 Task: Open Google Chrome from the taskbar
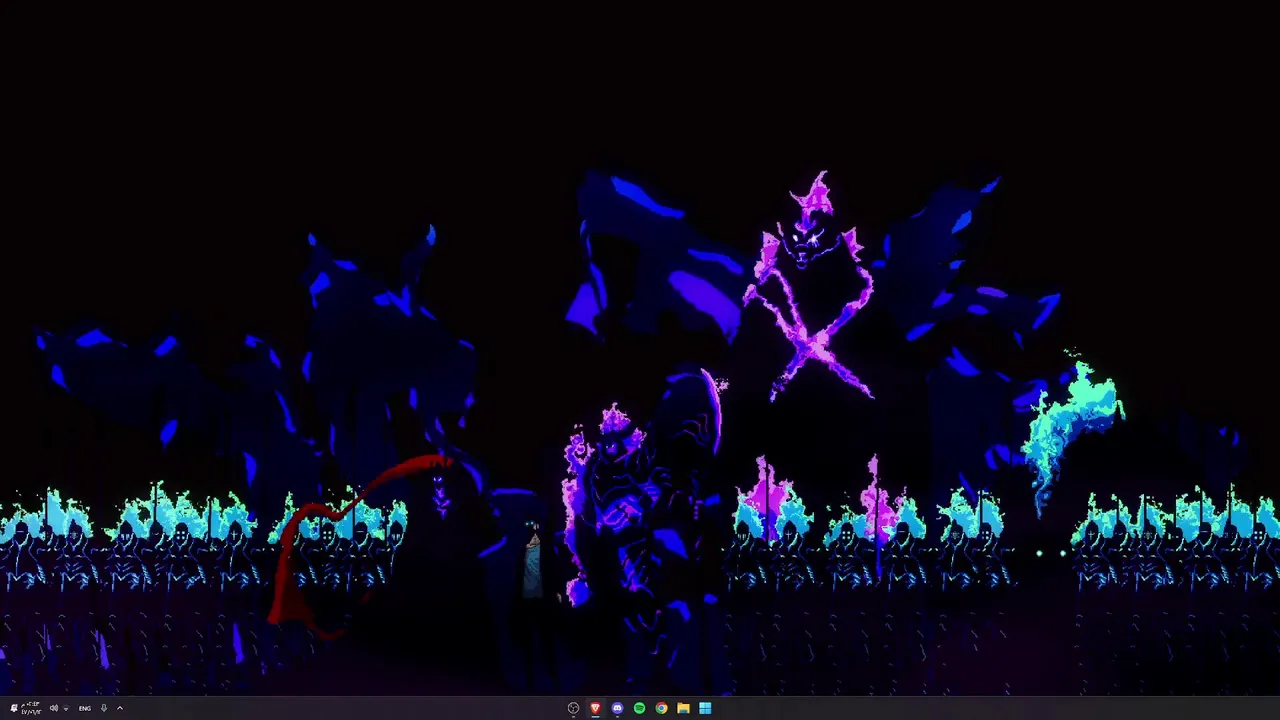click(661, 708)
